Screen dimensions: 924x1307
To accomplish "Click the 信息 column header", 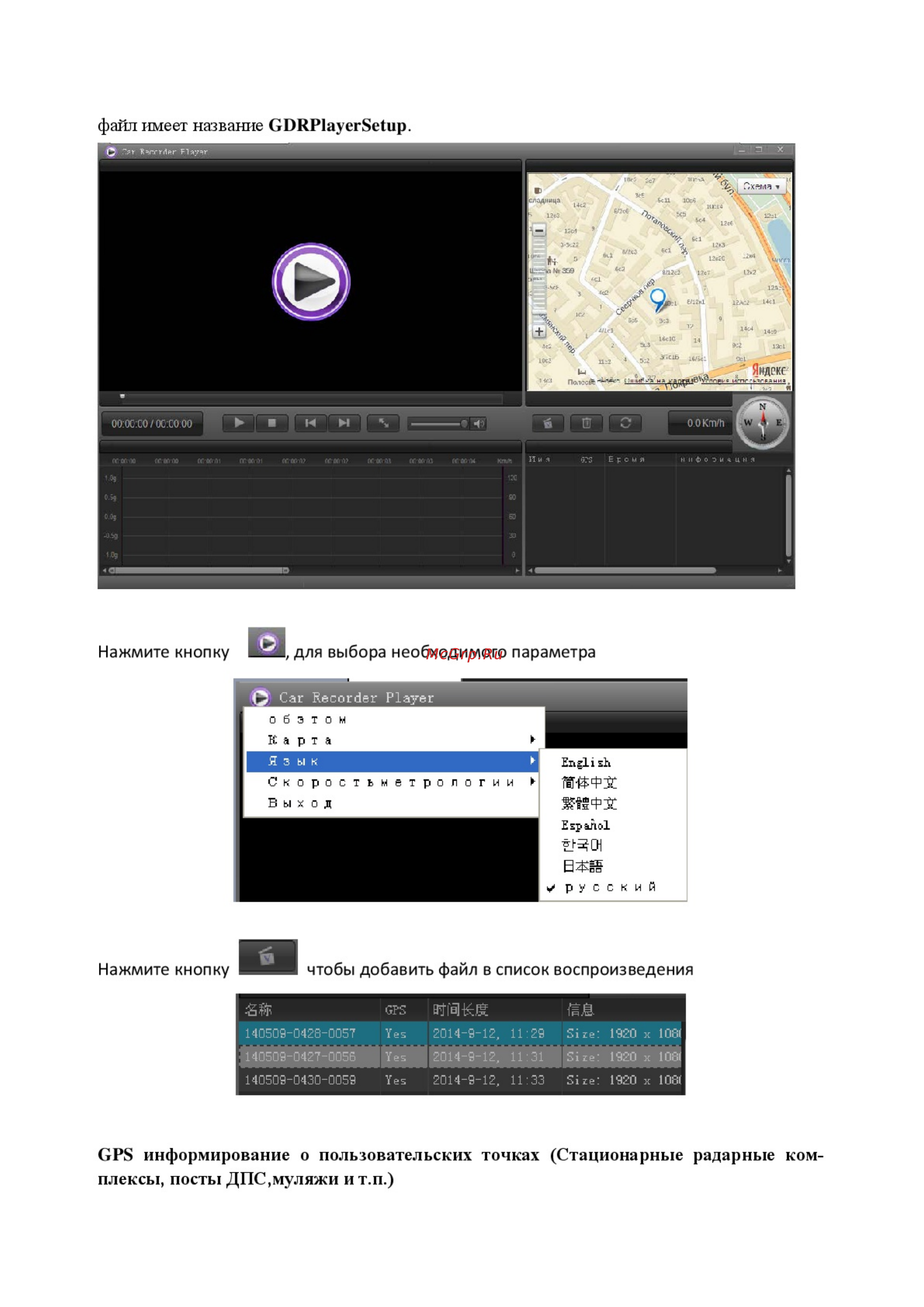I will [580, 1010].
